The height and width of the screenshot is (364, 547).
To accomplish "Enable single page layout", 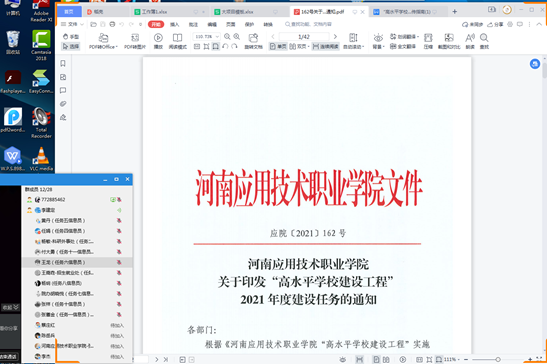I will pyautogui.click(x=278, y=46).
